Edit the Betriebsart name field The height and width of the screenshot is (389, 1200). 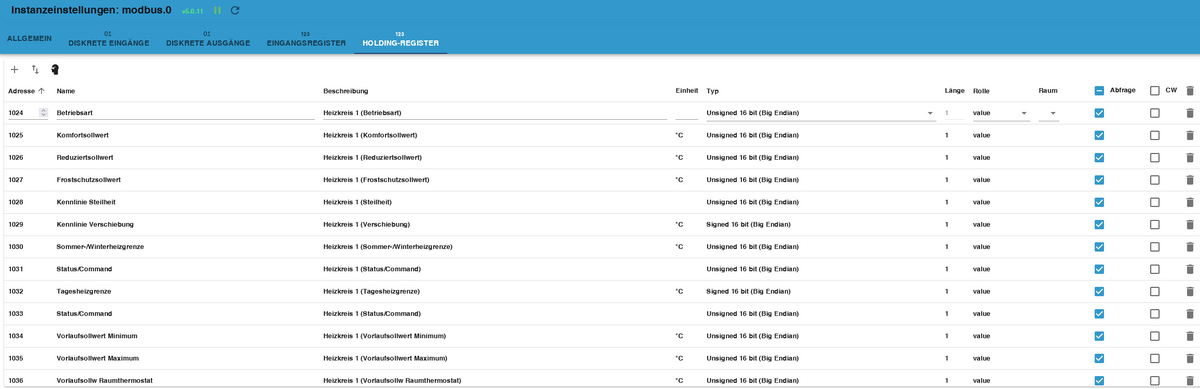(185, 113)
